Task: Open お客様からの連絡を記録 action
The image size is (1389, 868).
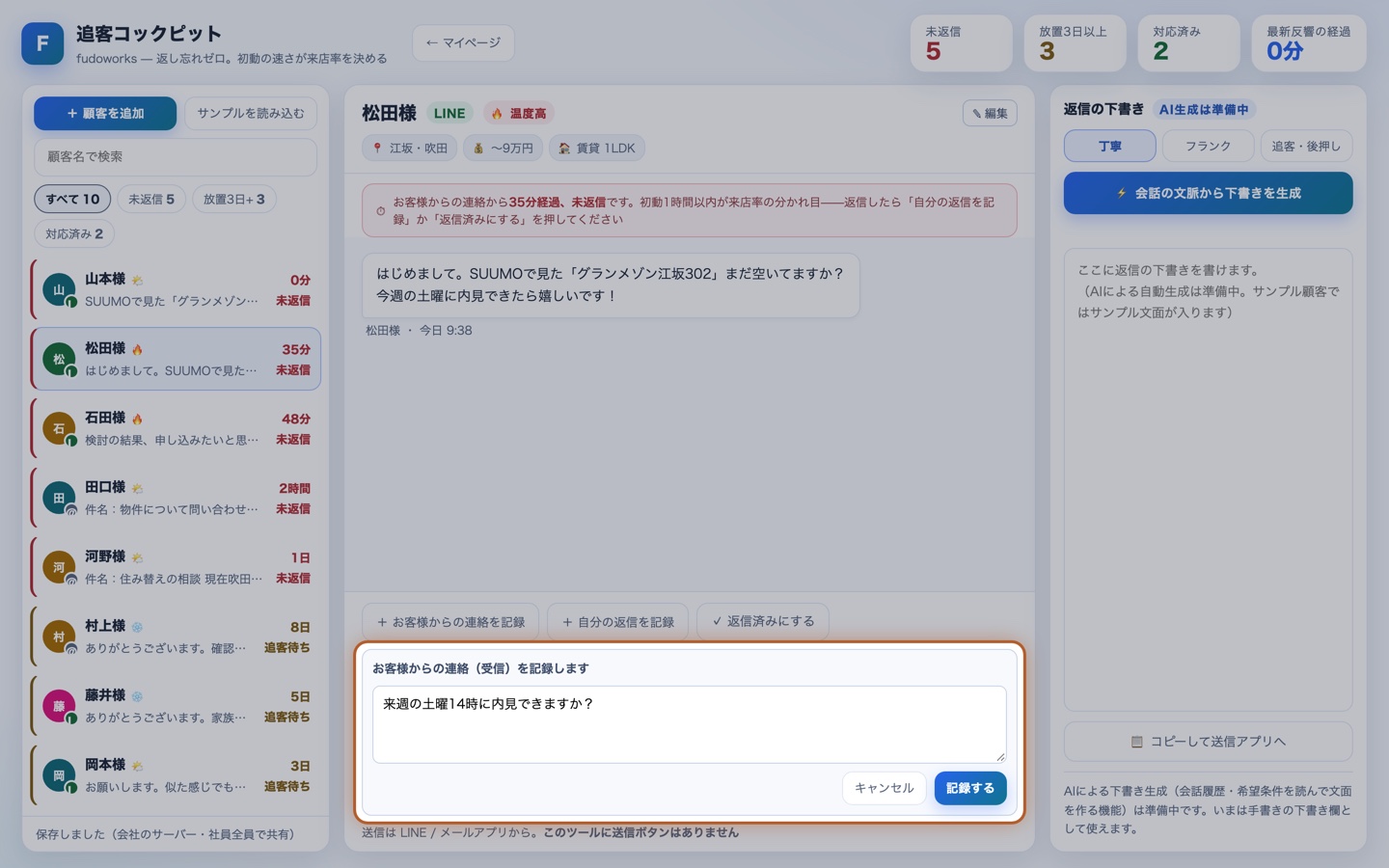Action: click(450, 622)
